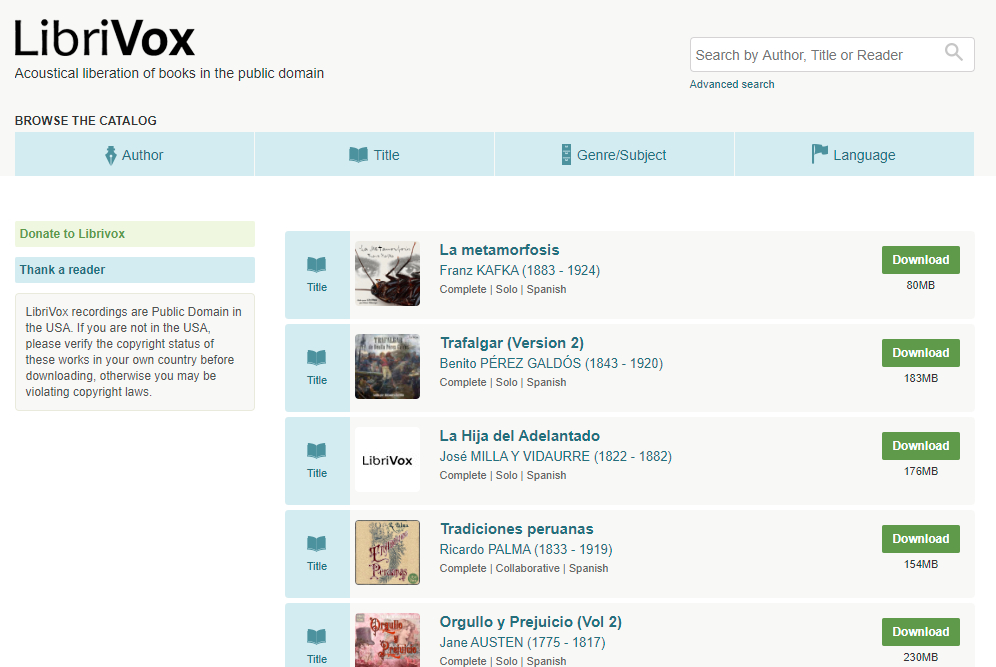Open author Franz KAFKA link
Viewport: 996px width, 667px height.
(x=520, y=271)
